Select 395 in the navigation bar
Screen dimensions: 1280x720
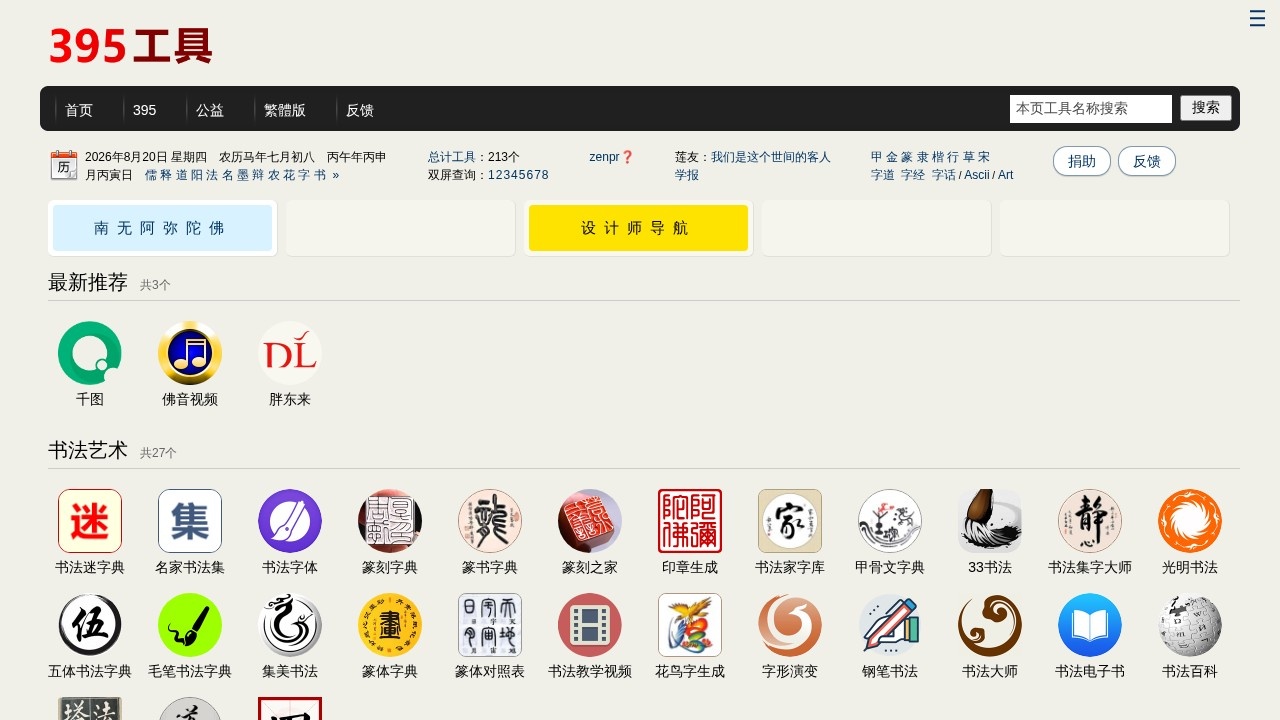coord(145,110)
